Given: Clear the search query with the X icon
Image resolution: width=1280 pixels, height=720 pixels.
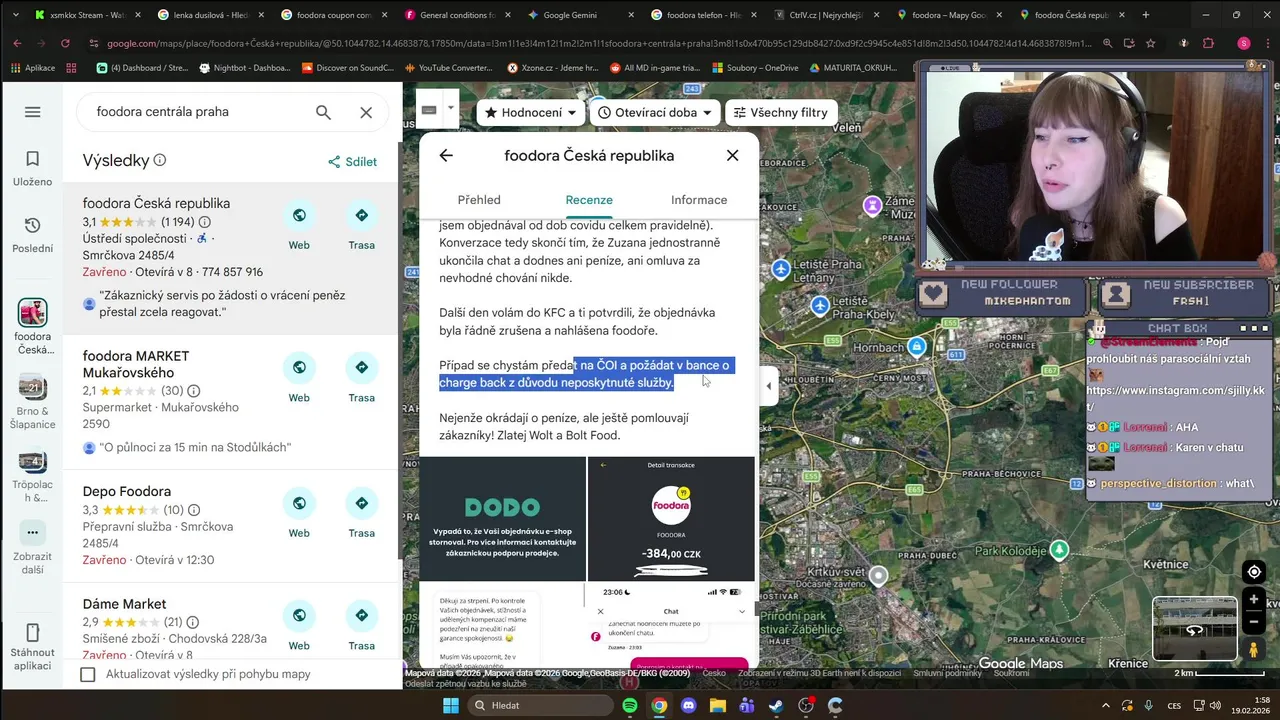Looking at the screenshot, I should pos(366,112).
